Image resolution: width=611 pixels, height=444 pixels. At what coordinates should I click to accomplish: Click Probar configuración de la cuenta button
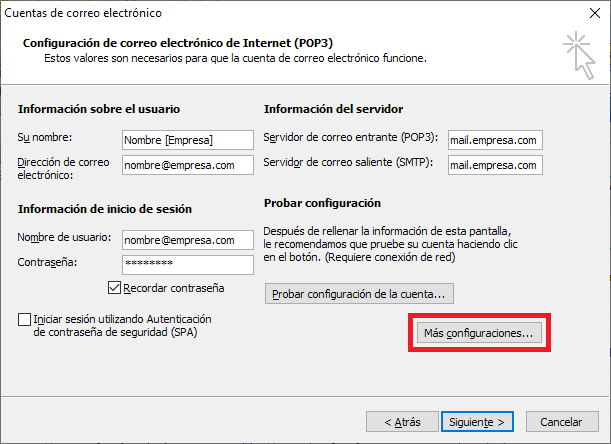pyautogui.click(x=359, y=294)
